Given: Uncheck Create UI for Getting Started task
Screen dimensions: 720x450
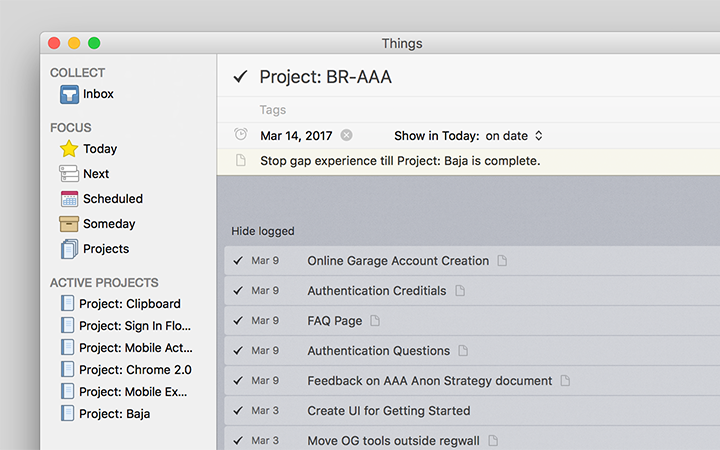Looking at the screenshot, I should click(238, 411).
